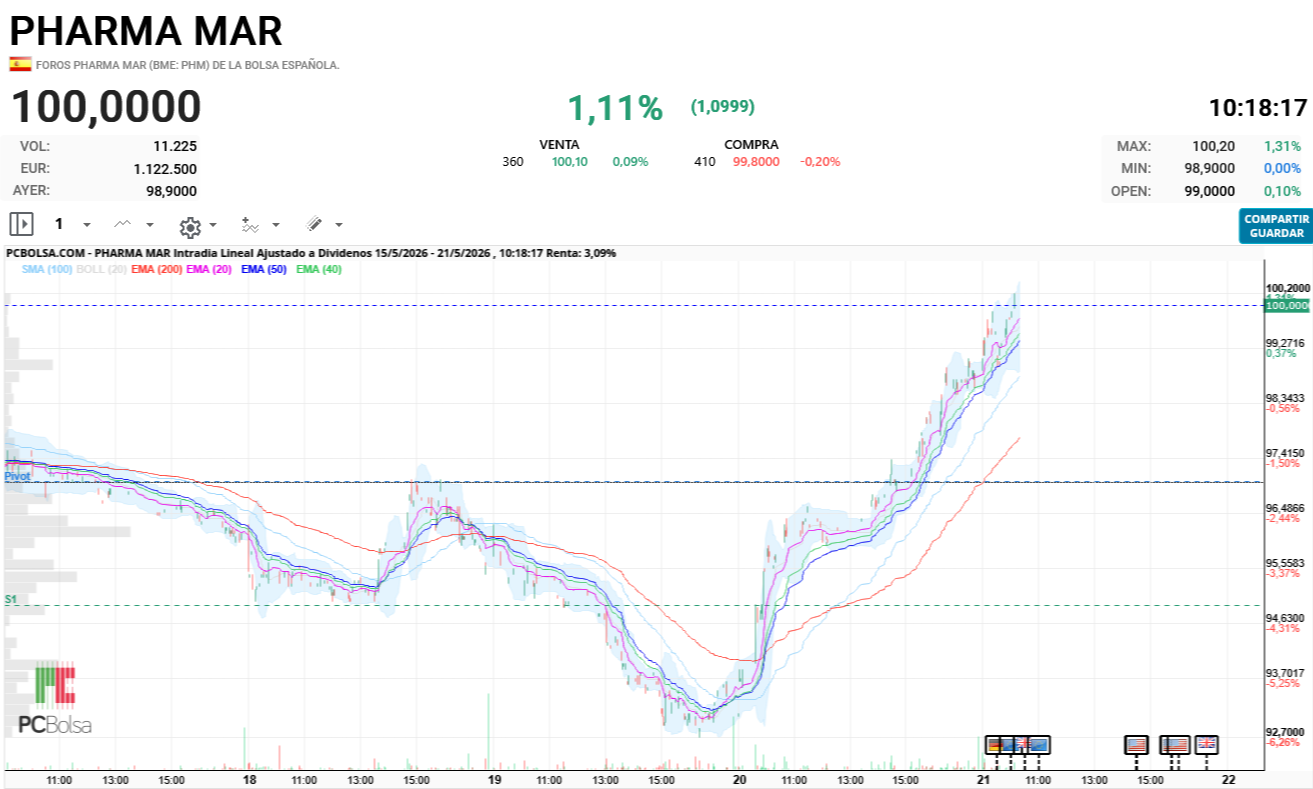
Task: Toggle the BOLL (20) legend indicator
Action: click(x=102, y=269)
